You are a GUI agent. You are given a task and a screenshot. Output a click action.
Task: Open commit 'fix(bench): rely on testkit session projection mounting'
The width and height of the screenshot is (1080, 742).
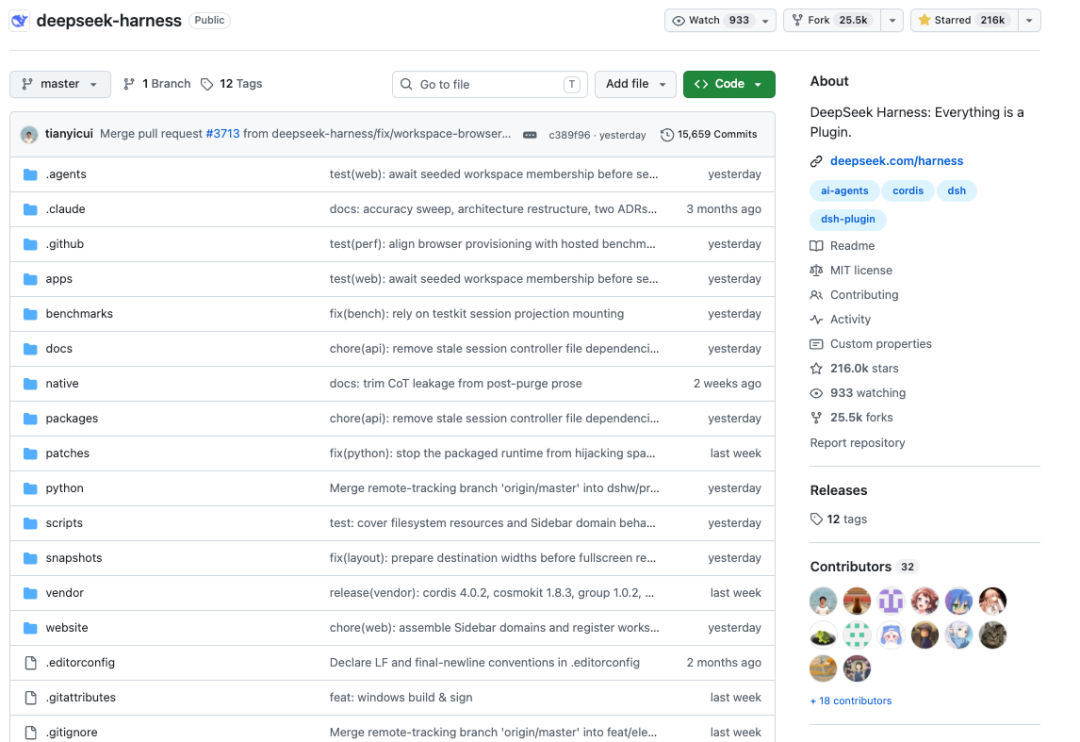(477, 314)
